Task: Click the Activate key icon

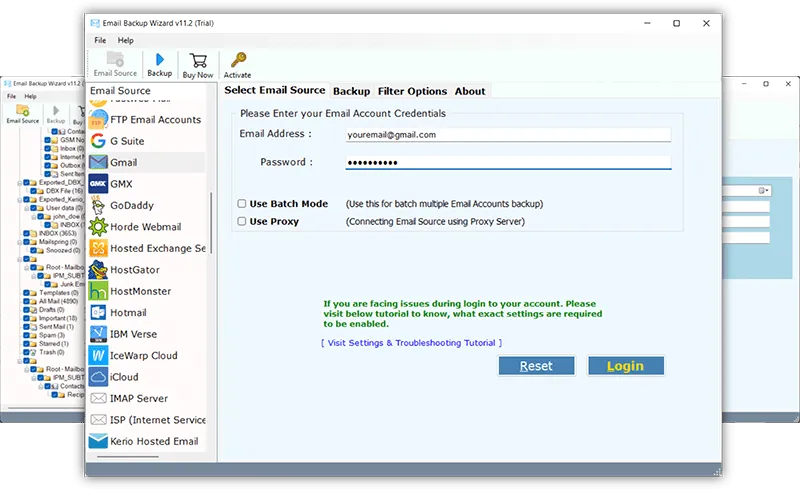Action: click(x=237, y=65)
